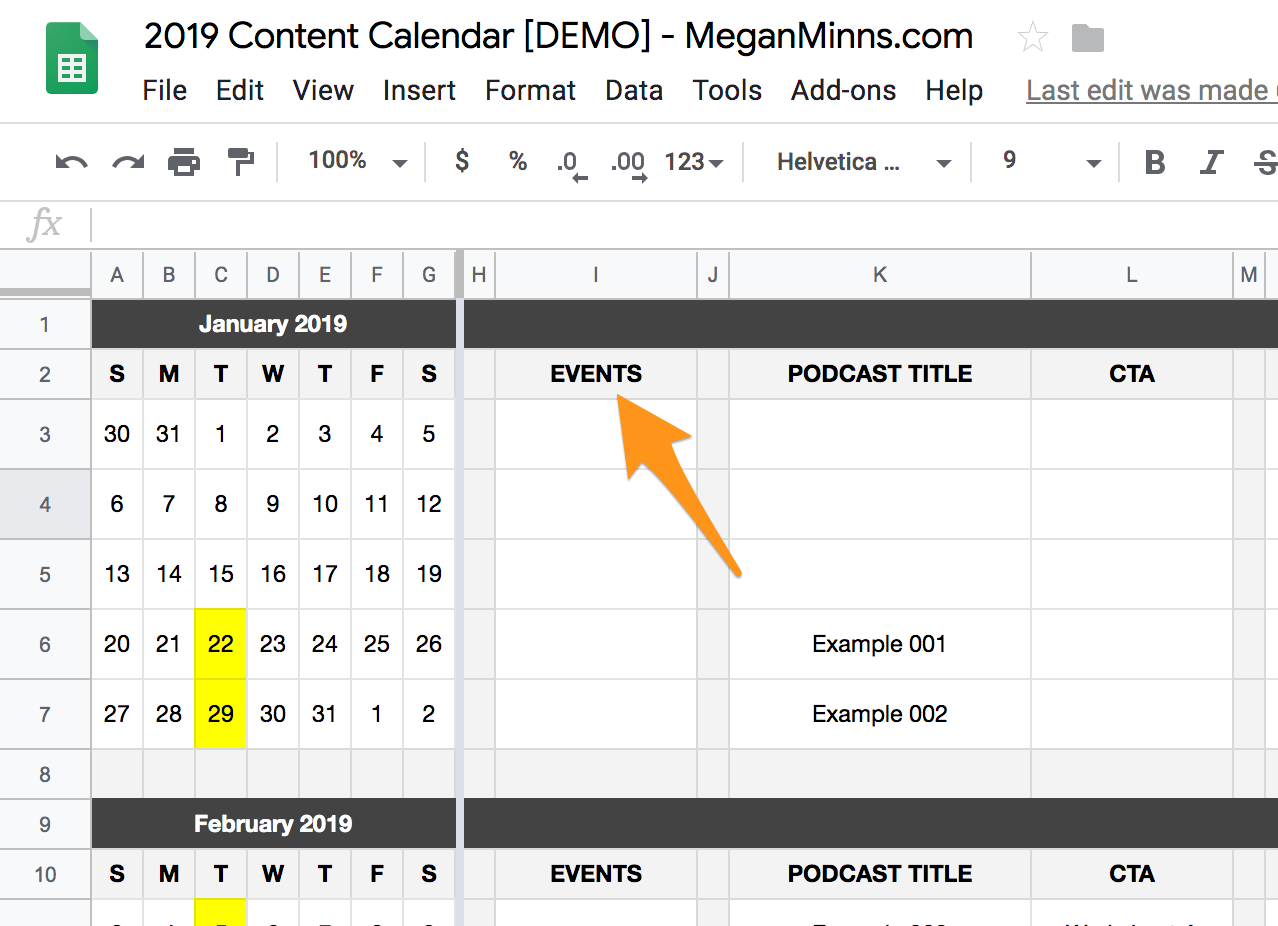Screen dimensions: 1278x926
Task: Toggle Bold formatting
Action: coord(1155,162)
